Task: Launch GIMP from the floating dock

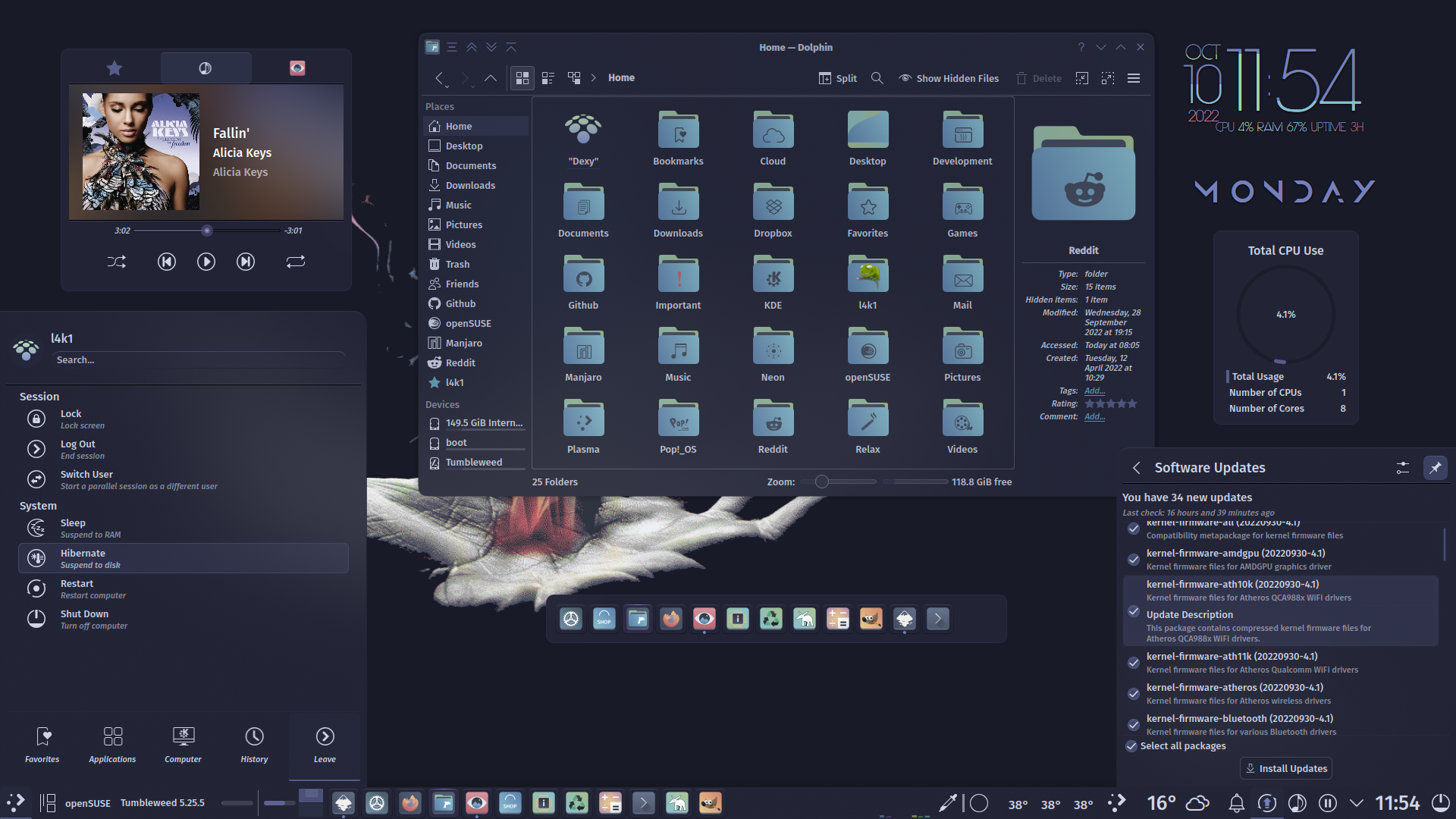Action: (x=871, y=619)
